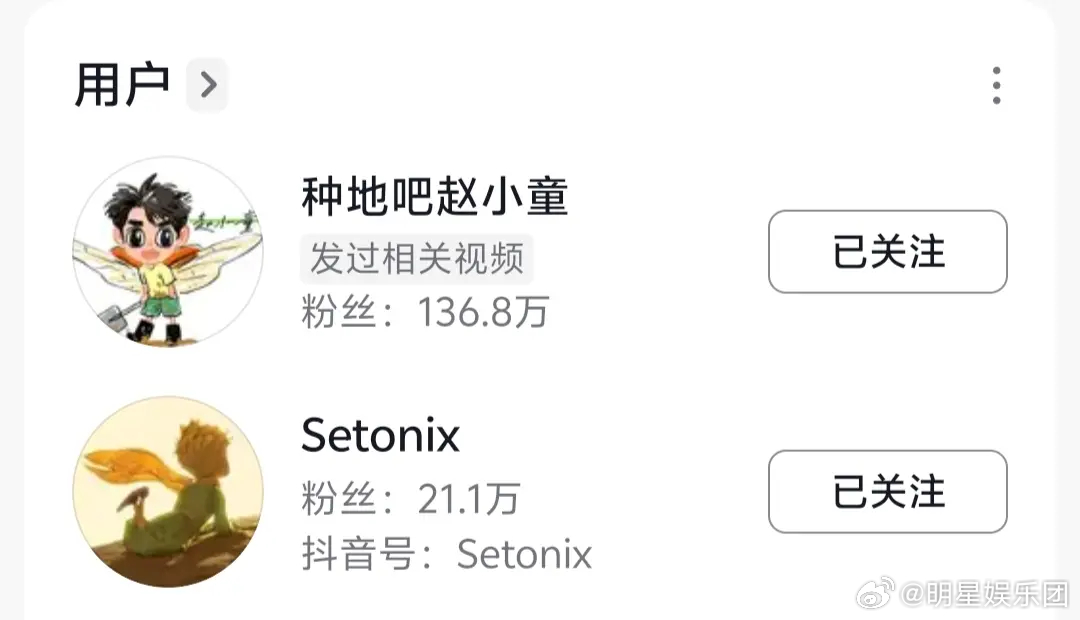Open the three-dot more options menu
Screen dimensions: 1080x620
pyautogui.click(x=996, y=85)
